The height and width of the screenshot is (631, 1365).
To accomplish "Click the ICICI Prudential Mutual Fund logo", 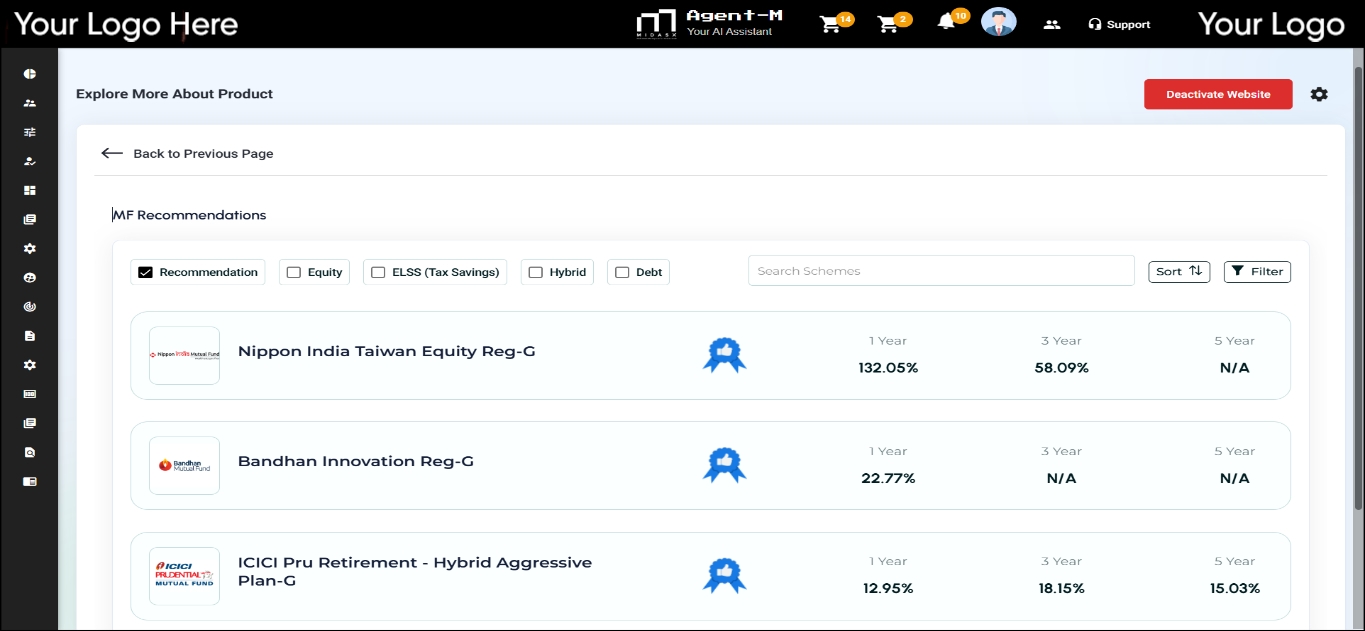I will click(184, 575).
